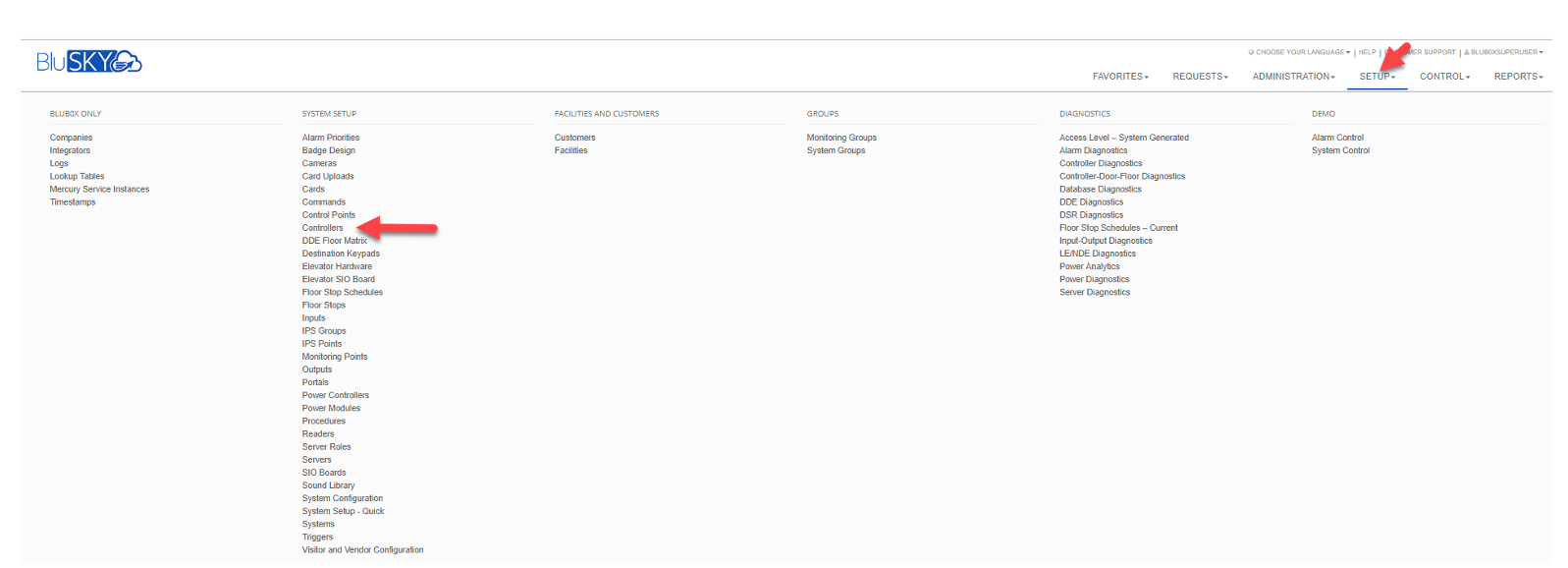The image size is (1568, 568).
Task: Select Alarm Control under Demo
Action: [1337, 138]
